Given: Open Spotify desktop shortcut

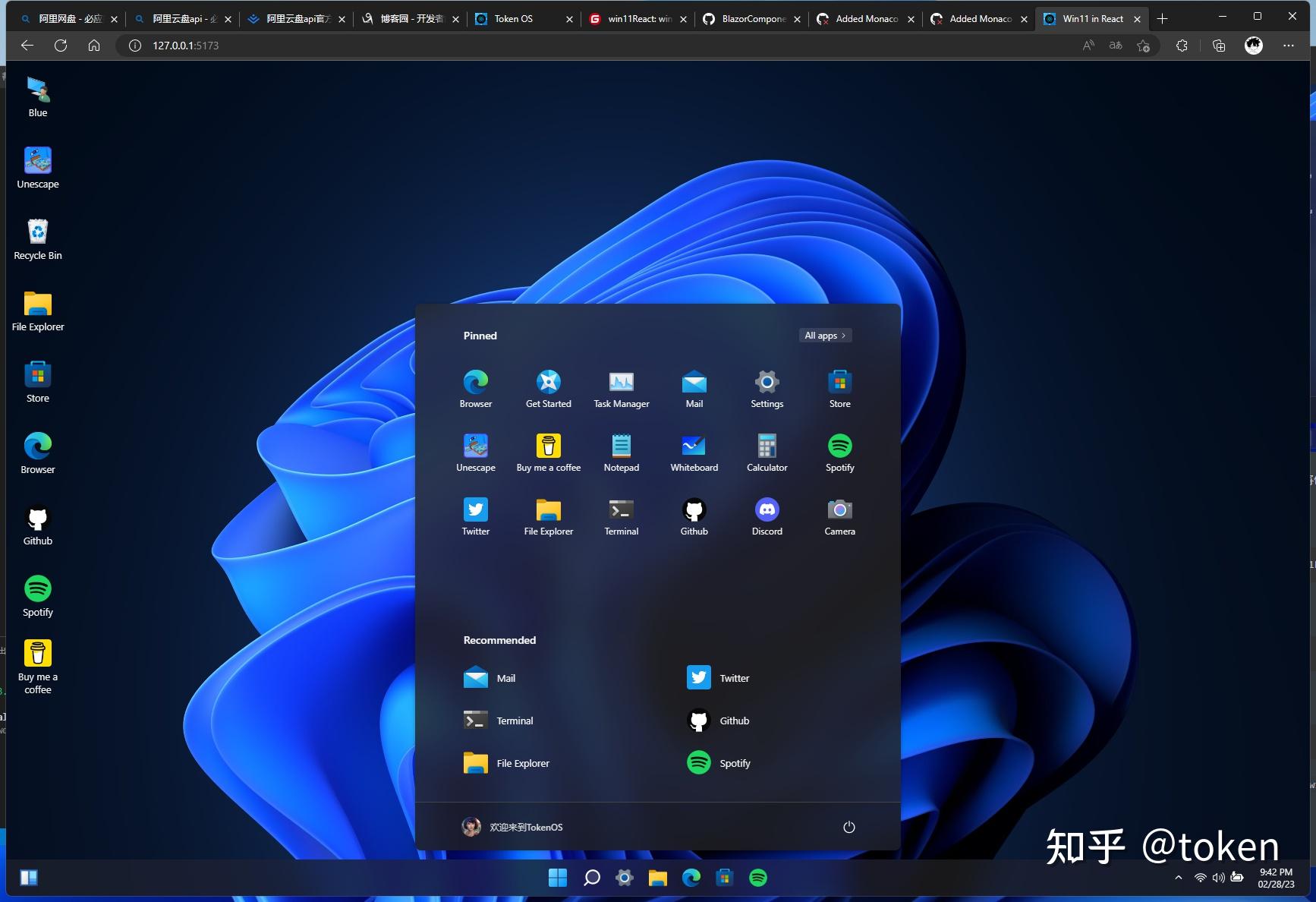Looking at the screenshot, I should [x=38, y=597].
